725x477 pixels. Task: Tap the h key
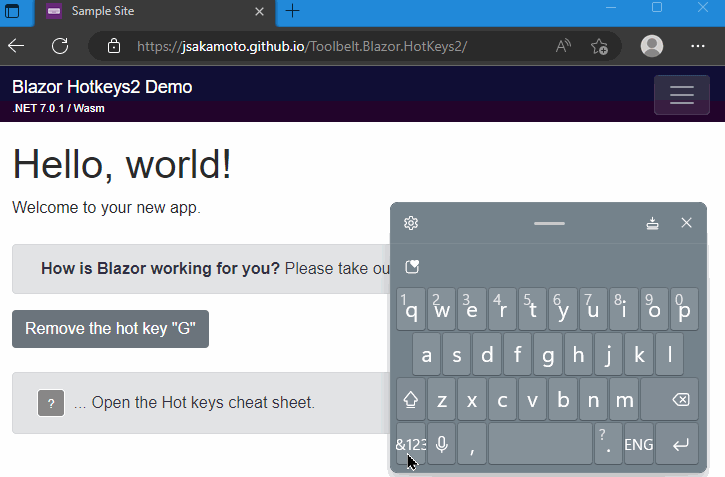pyautogui.click(x=578, y=354)
